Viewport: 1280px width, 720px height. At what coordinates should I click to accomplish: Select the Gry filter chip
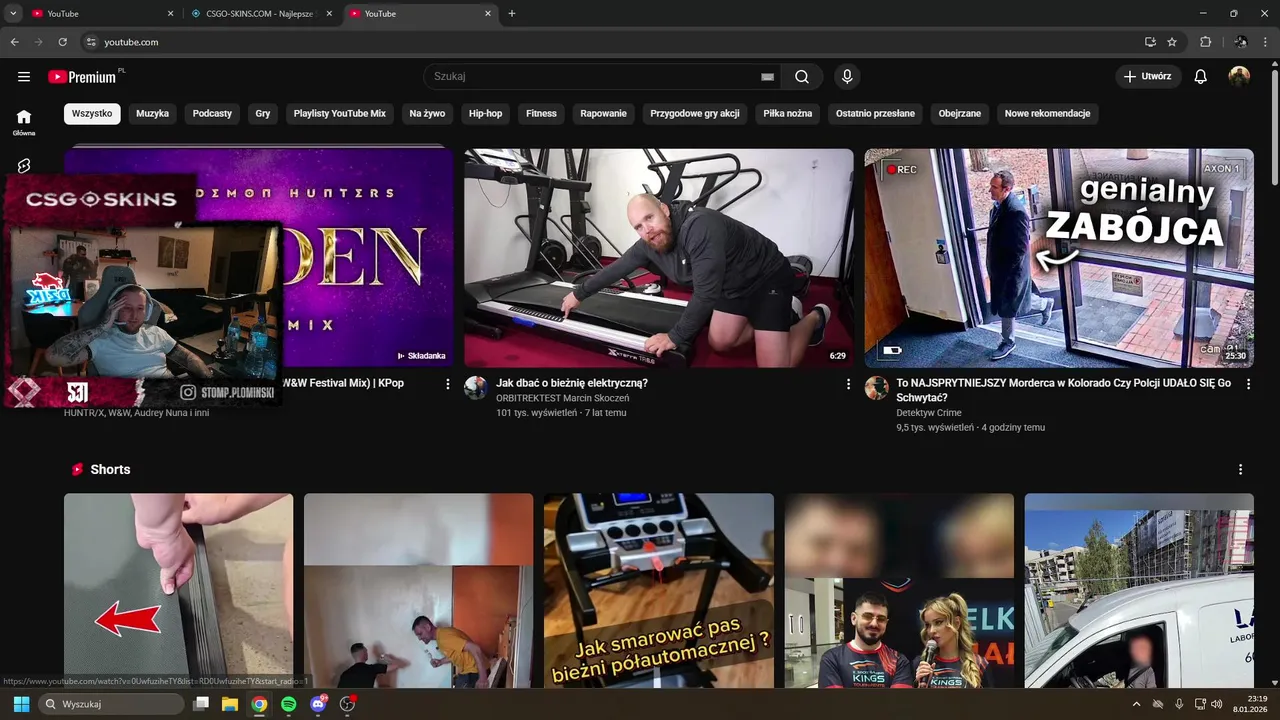click(x=263, y=114)
